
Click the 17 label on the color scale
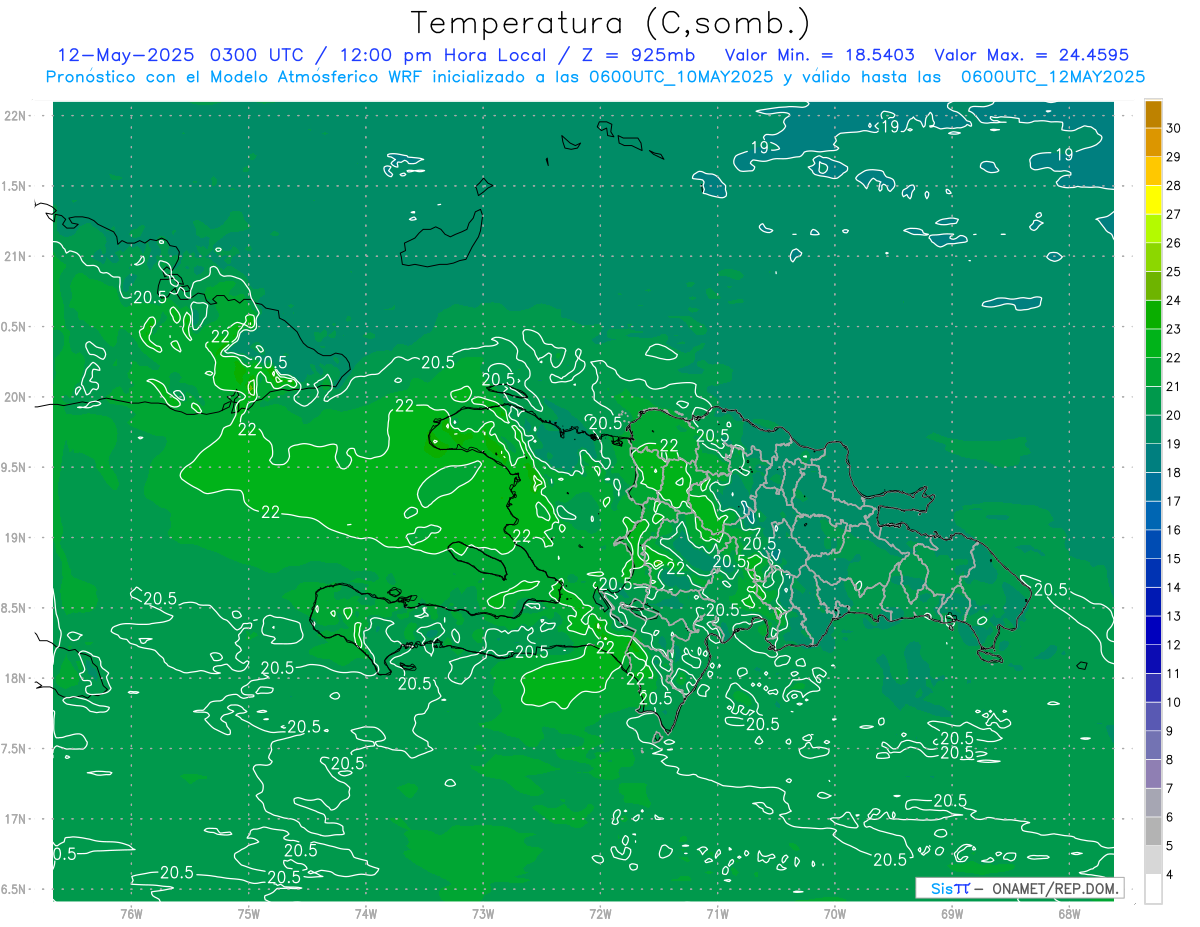[1174, 501]
